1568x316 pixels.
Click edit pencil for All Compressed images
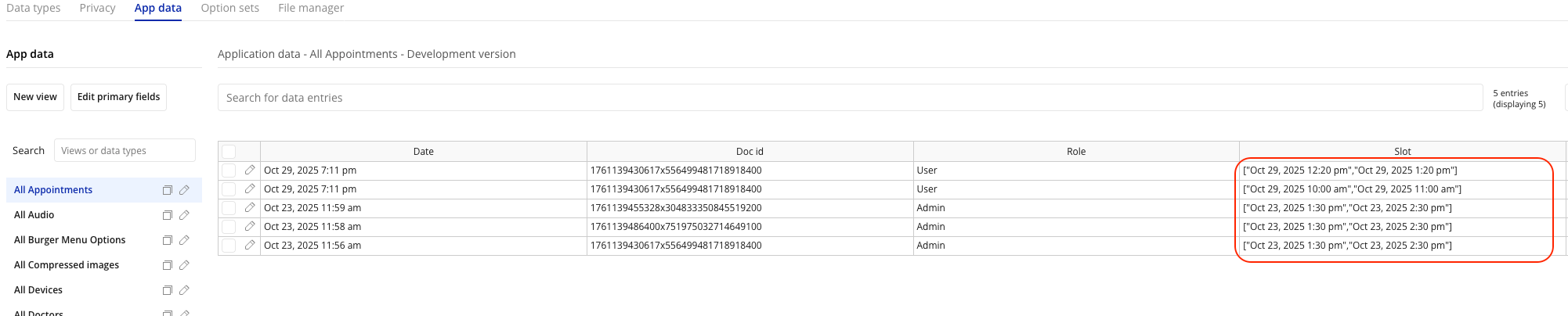(x=184, y=265)
